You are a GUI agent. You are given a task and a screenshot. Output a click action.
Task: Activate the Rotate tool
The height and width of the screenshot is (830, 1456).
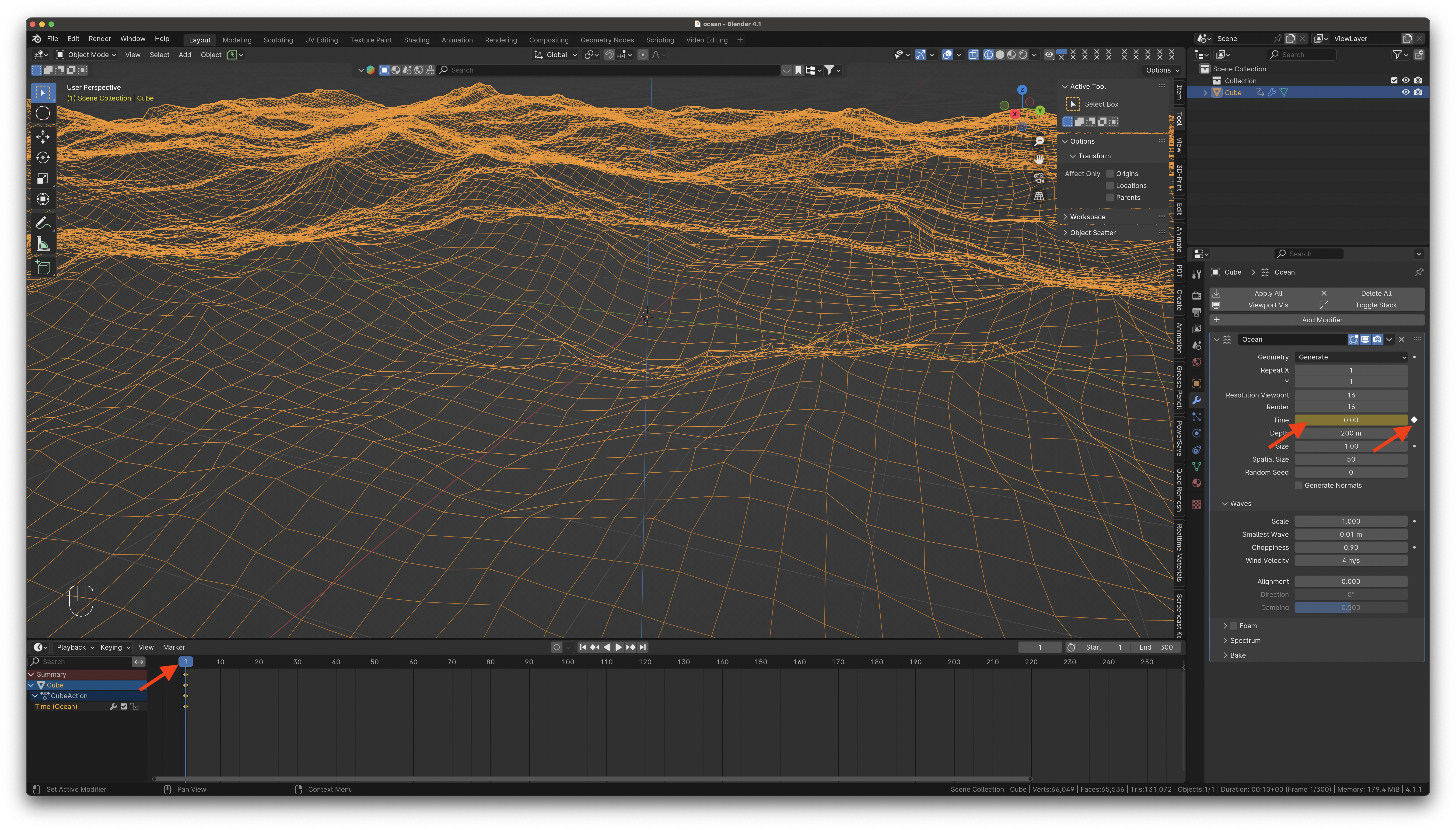coord(43,157)
